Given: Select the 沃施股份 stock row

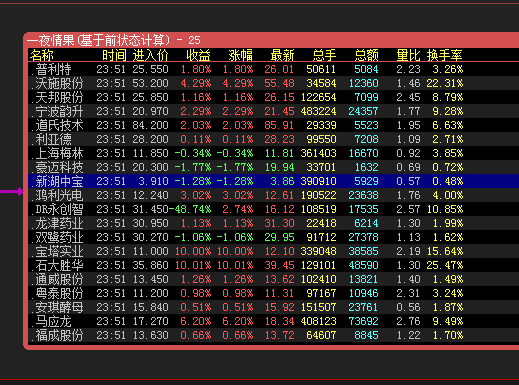Looking at the screenshot, I should tap(273, 83).
